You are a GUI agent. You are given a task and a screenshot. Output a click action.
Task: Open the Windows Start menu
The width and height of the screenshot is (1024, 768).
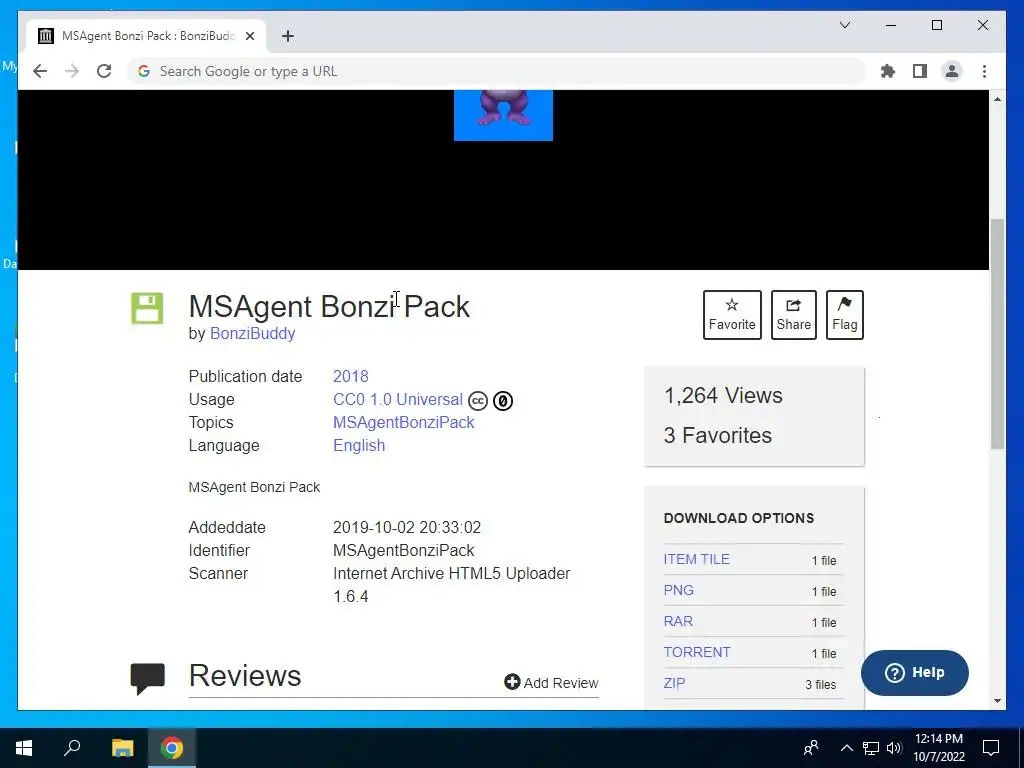(24, 748)
